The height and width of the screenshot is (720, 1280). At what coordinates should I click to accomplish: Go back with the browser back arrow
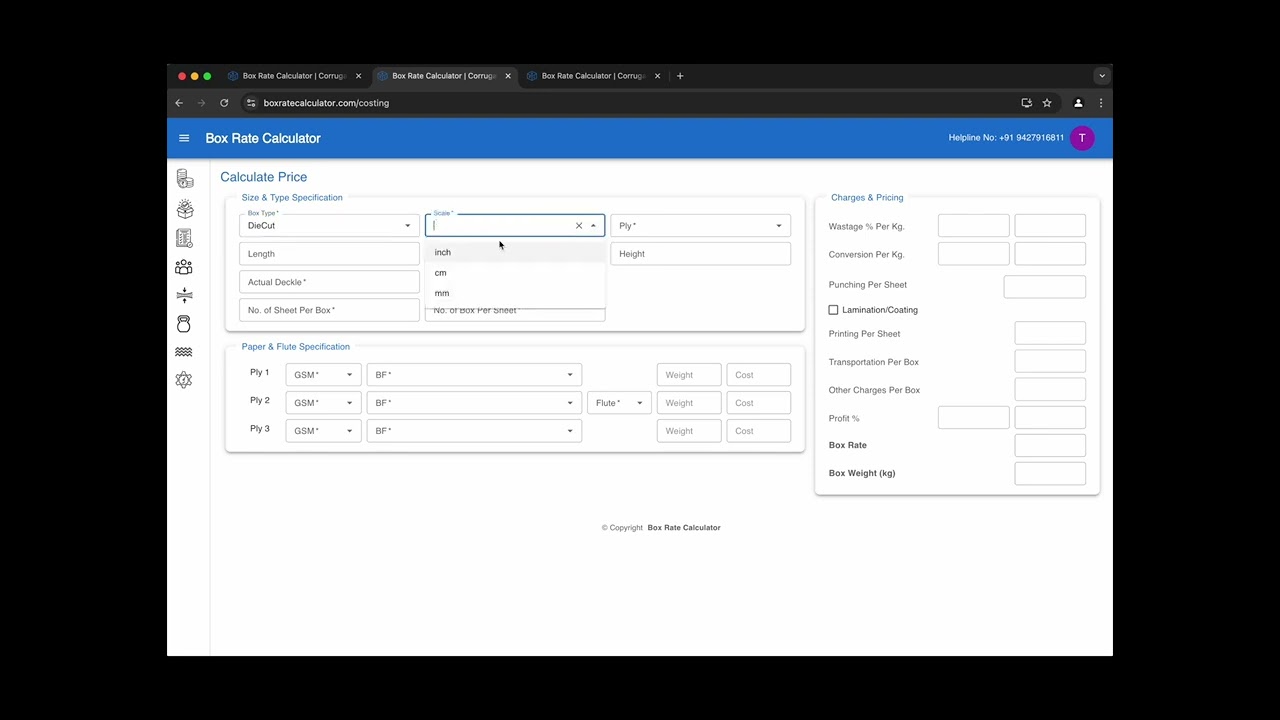(179, 103)
